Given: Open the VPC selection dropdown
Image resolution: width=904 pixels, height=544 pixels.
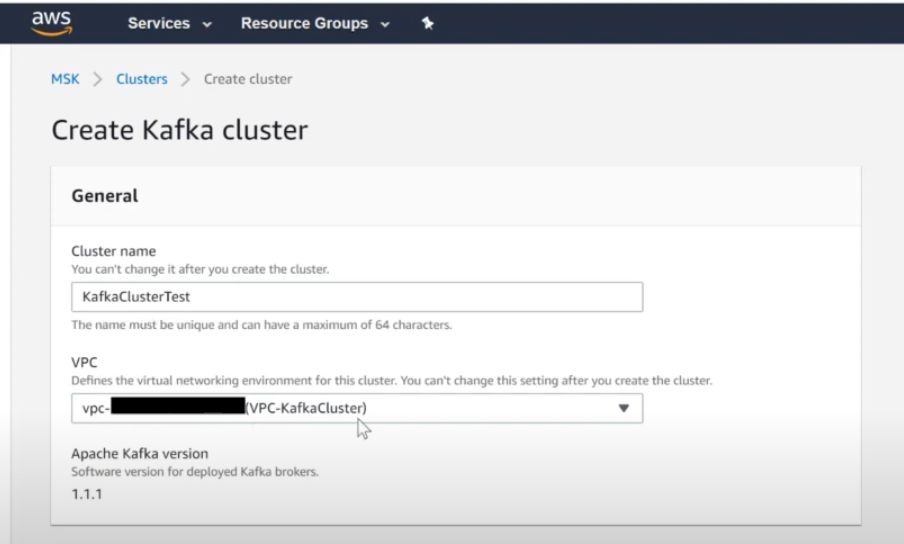Looking at the screenshot, I should [x=357, y=408].
